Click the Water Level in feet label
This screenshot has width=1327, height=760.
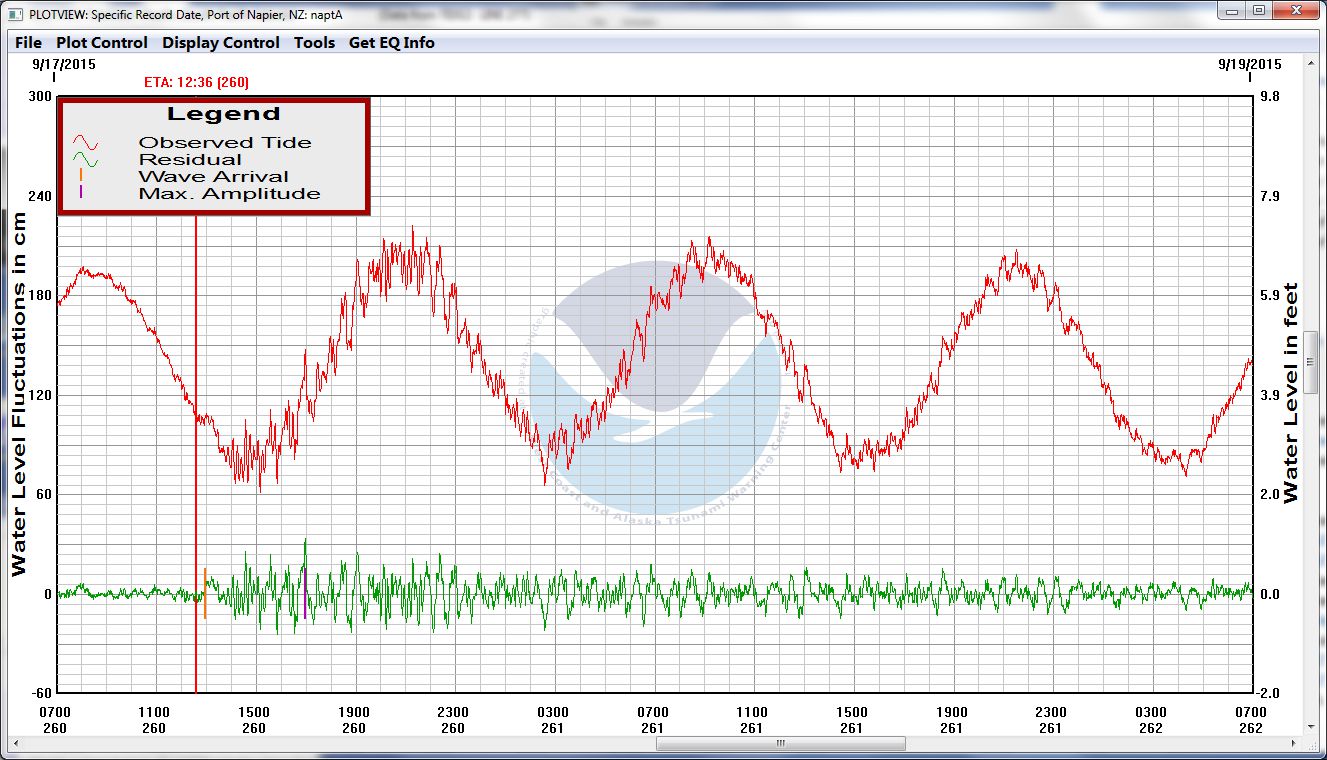click(1290, 393)
